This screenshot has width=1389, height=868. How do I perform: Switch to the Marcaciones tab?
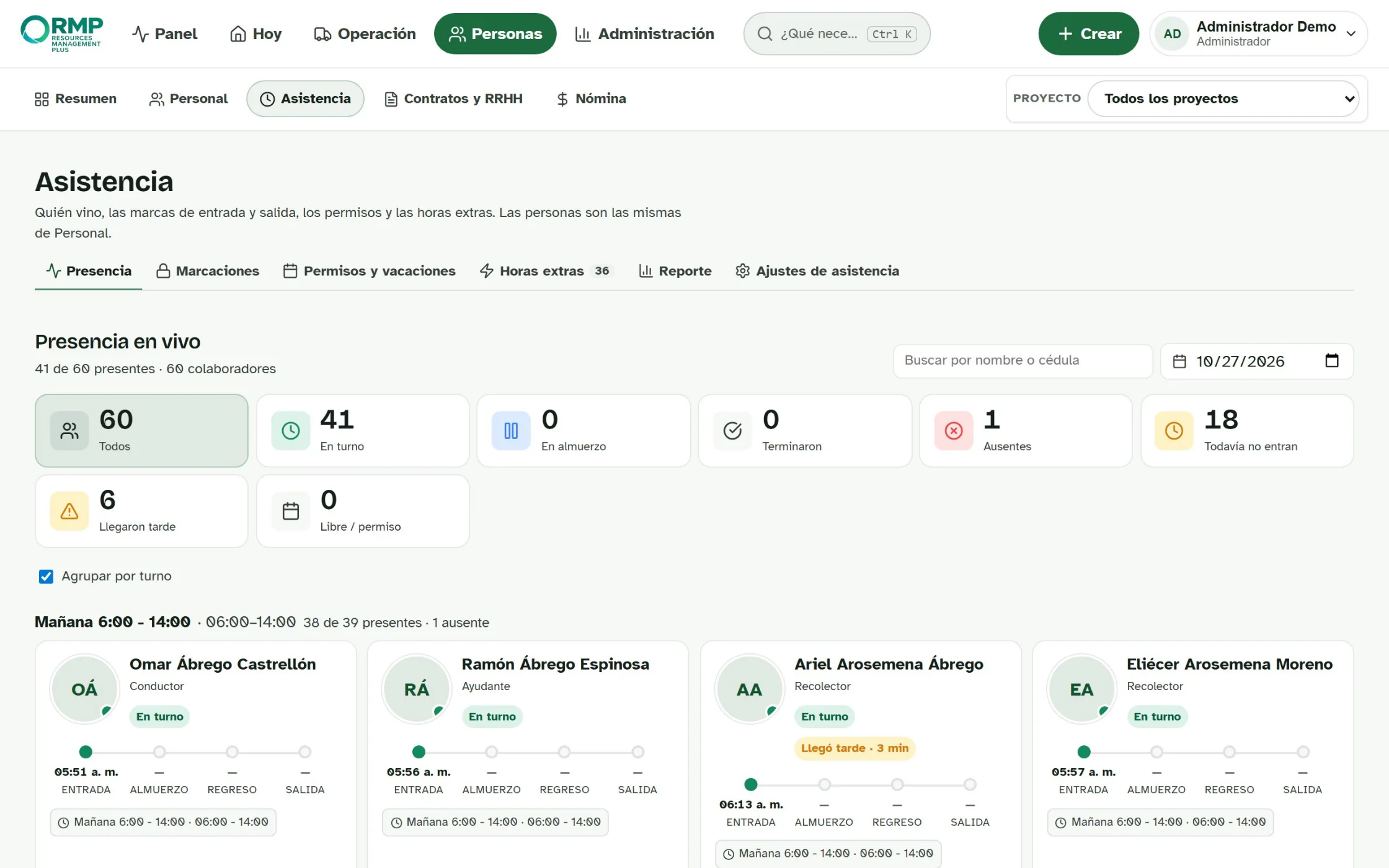coord(208,271)
